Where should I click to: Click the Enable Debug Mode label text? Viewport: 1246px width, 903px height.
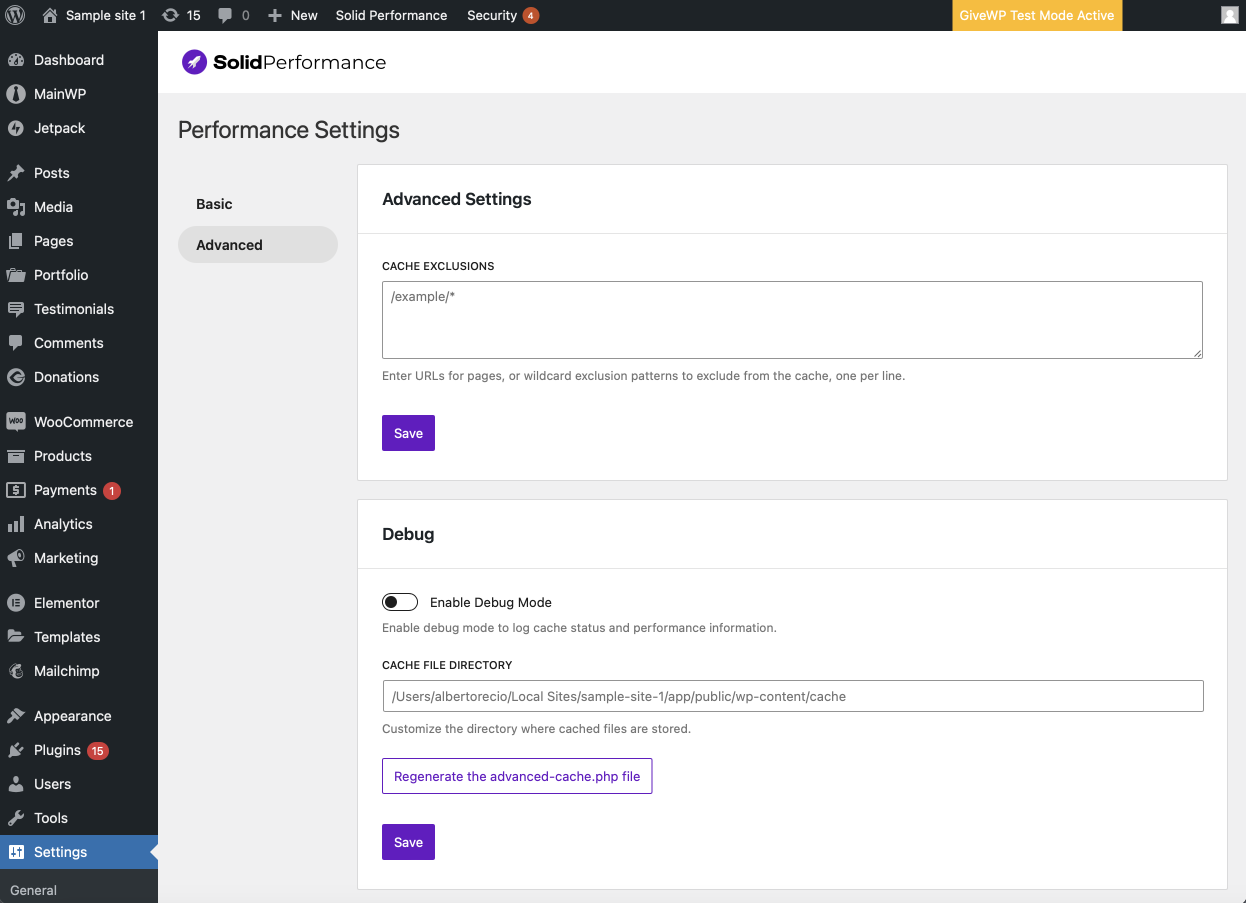click(x=491, y=602)
